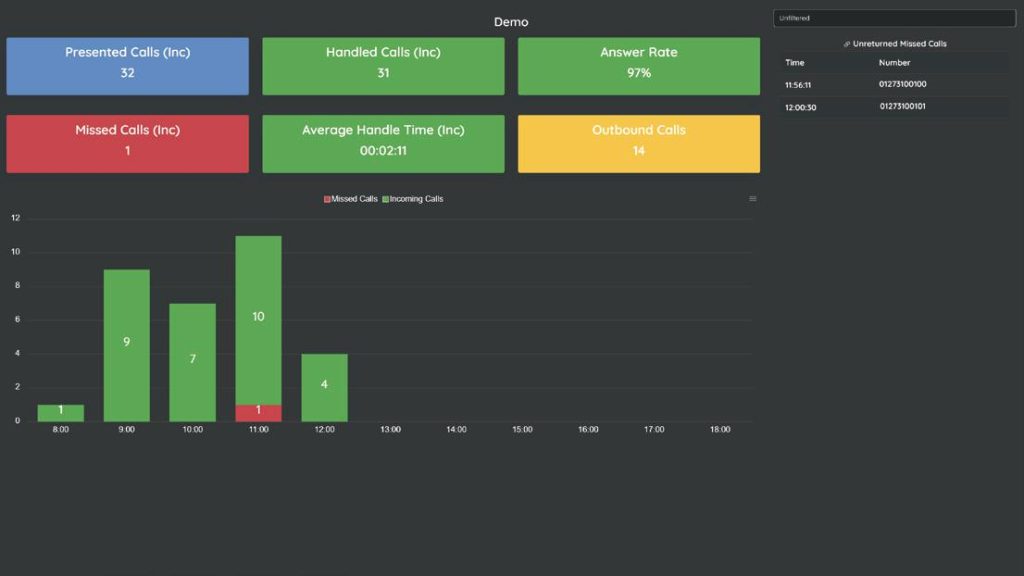Focus the Unfiltered filter field
Image resolution: width=1024 pixels, height=576 pixels.
coord(894,18)
